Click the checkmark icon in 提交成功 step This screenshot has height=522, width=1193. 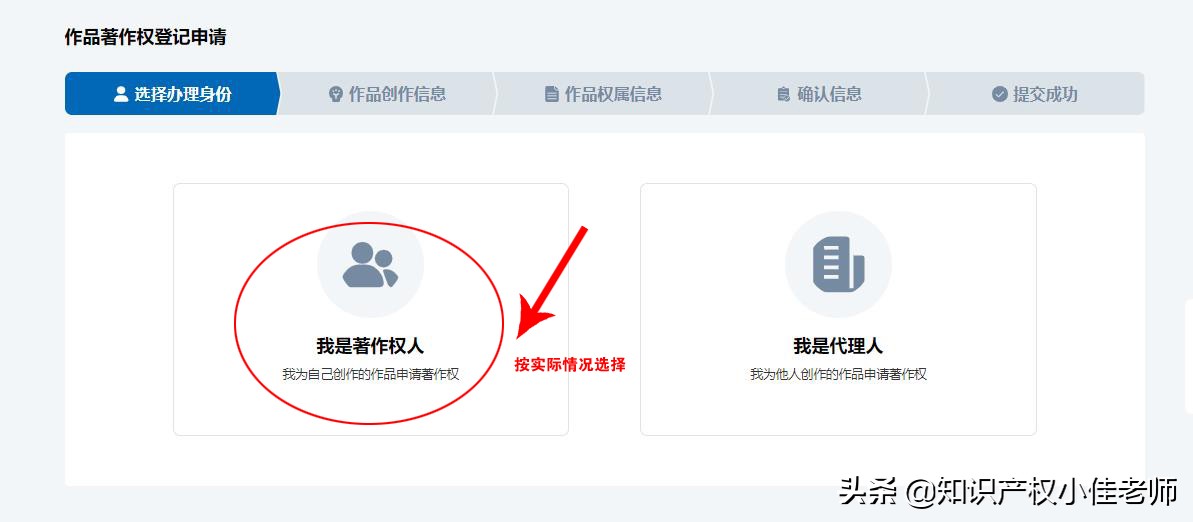point(1000,94)
